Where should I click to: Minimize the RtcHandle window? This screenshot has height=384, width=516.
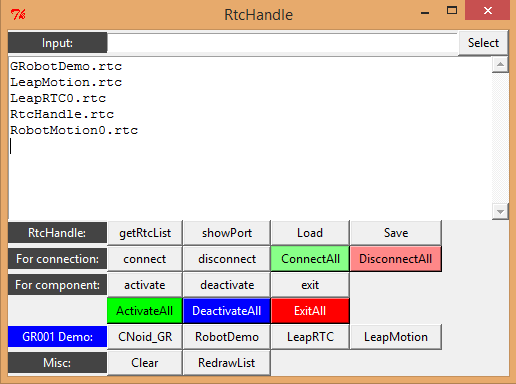(x=425, y=13)
